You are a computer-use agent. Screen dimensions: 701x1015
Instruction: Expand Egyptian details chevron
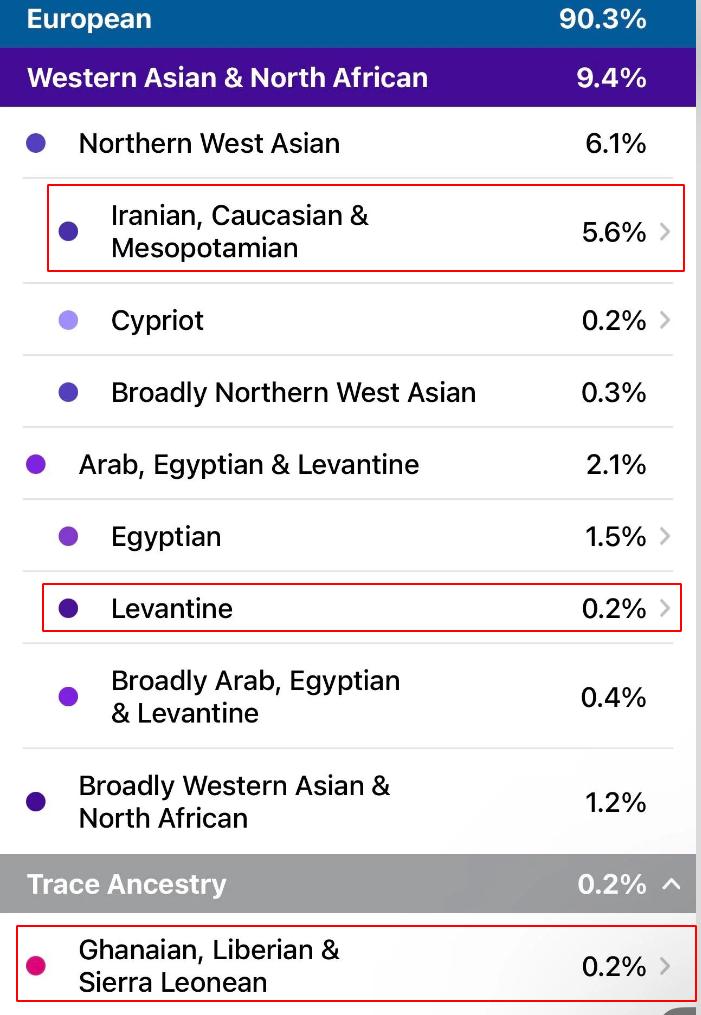(x=666, y=537)
